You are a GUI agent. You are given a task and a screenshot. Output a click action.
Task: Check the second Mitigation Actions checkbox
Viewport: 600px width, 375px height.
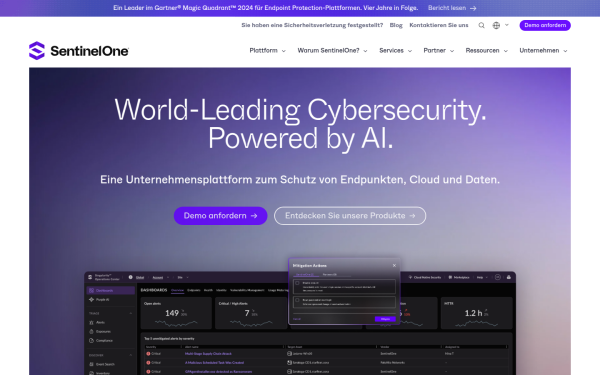coord(297,300)
